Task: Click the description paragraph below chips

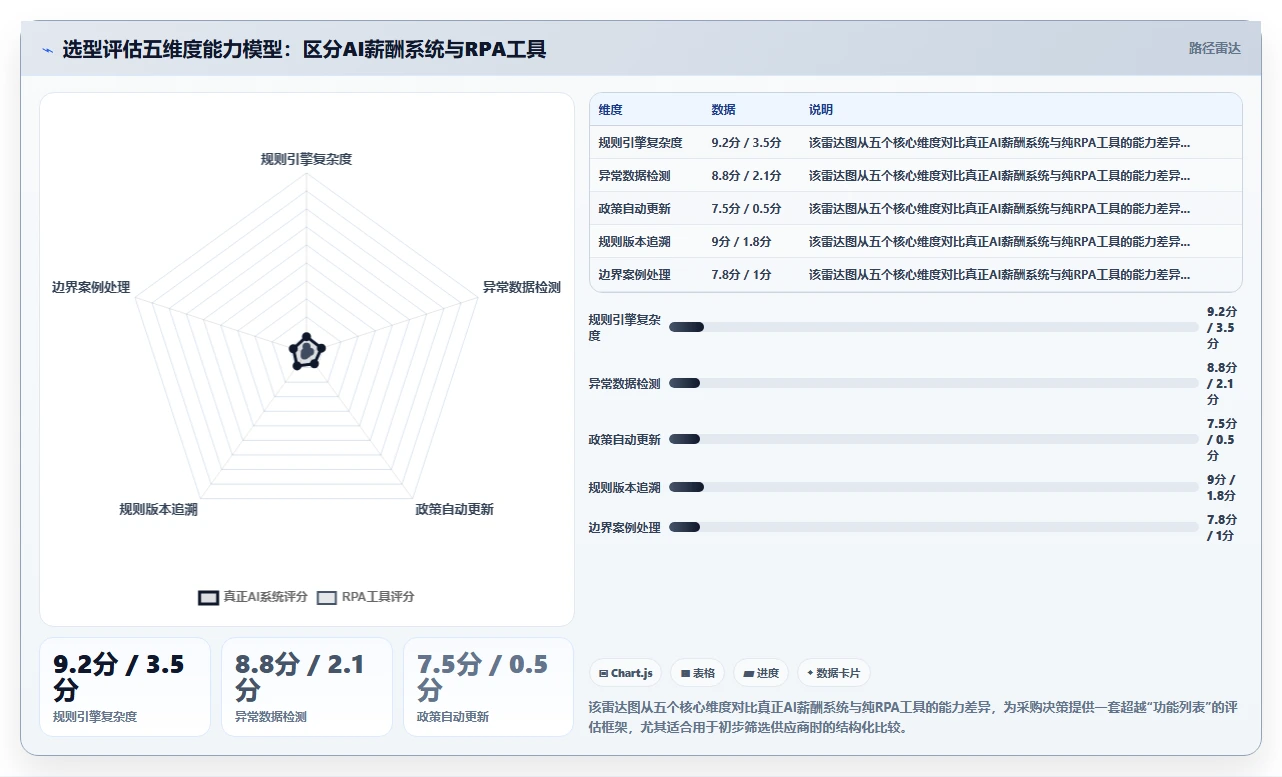Action: point(913,717)
